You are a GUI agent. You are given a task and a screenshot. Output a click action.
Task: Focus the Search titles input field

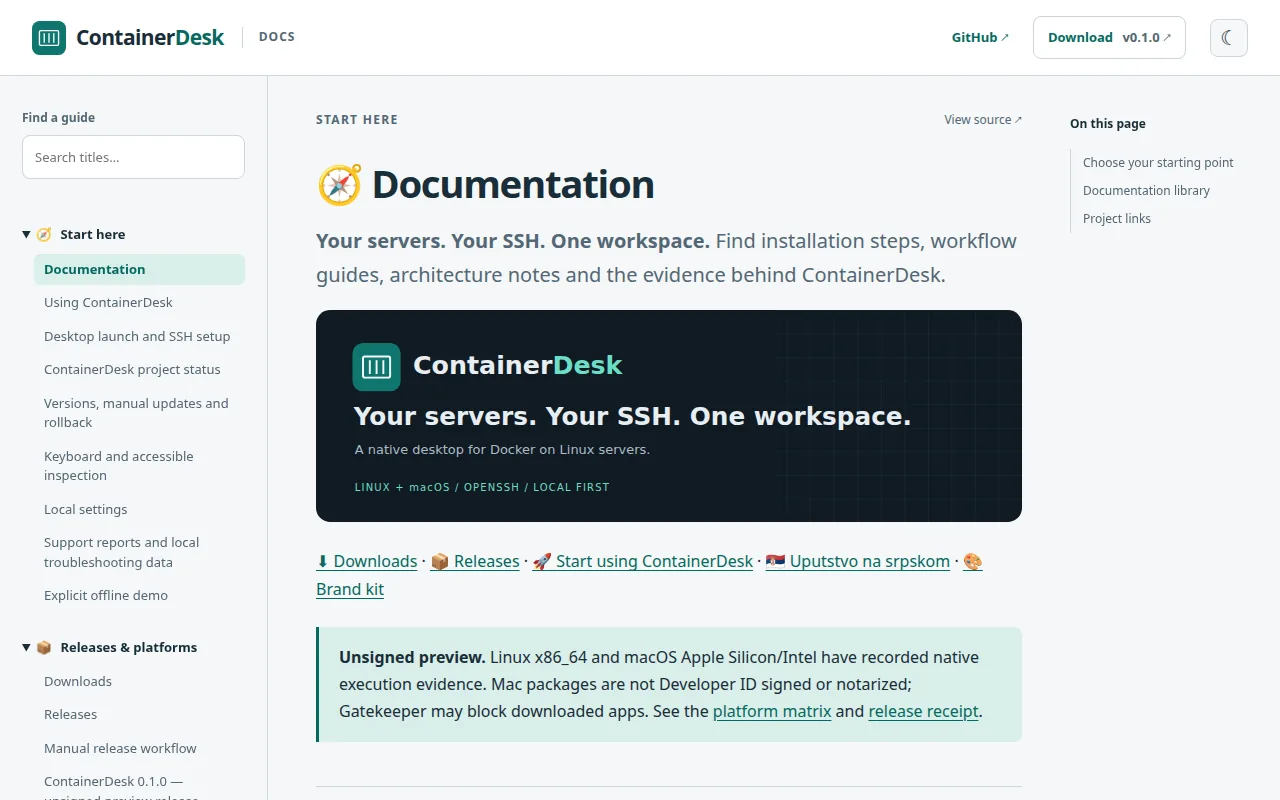tap(133, 157)
